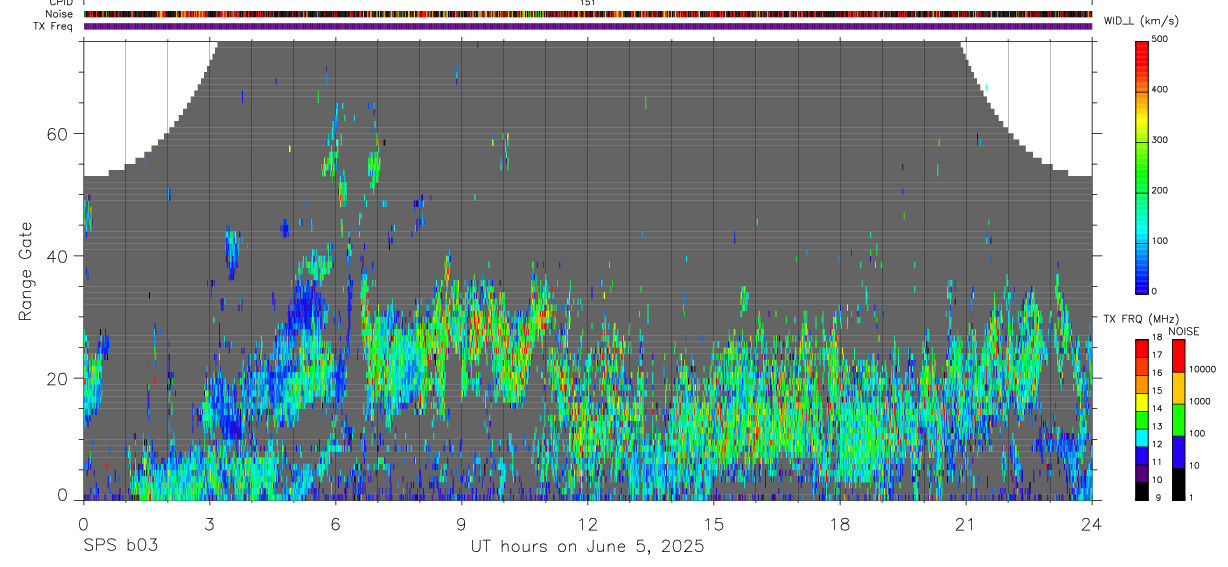Click the 'Range Gate' y-axis title
1228x567 pixels.
(x=25, y=273)
